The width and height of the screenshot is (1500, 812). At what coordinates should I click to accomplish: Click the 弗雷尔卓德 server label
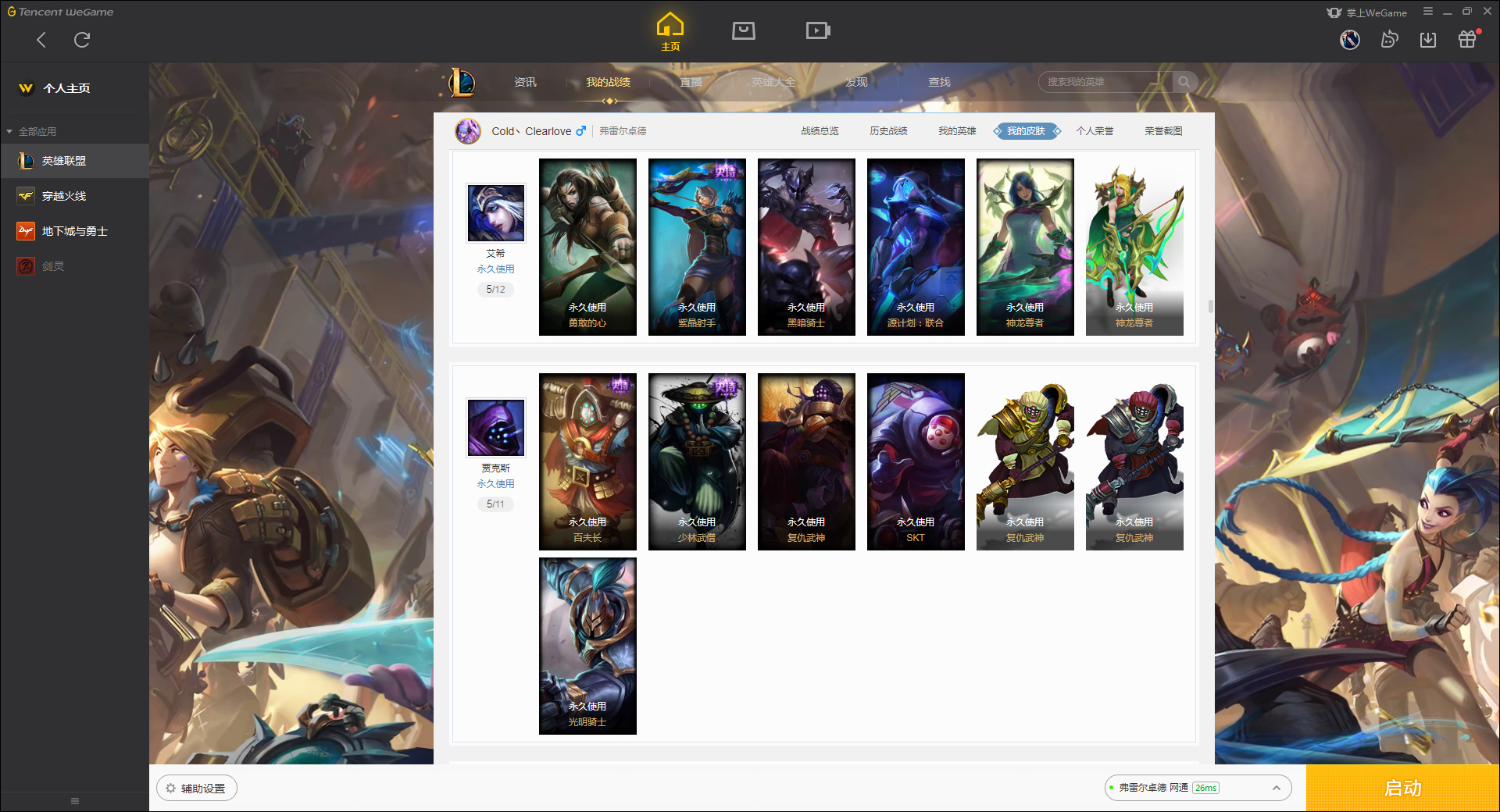[x=623, y=131]
